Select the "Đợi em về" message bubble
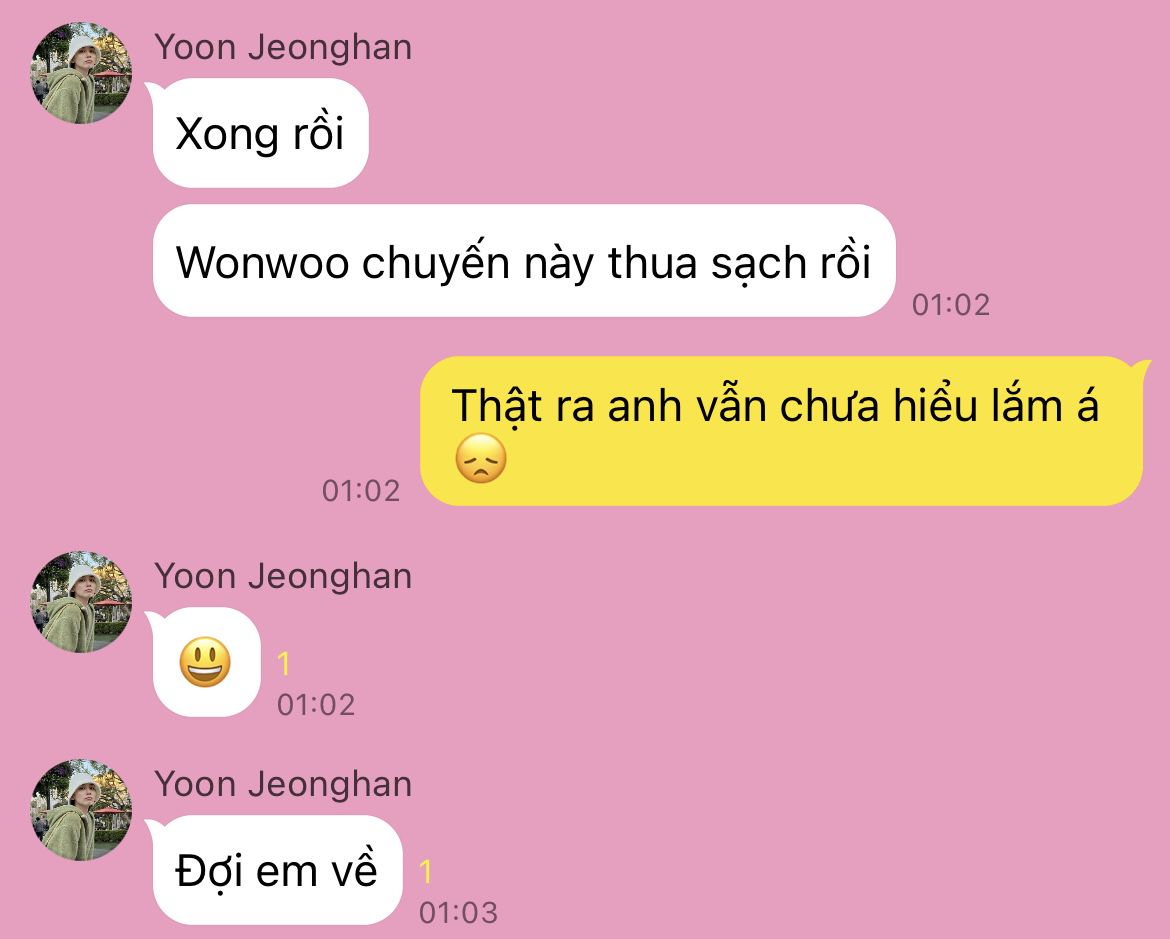Image resolution: width=1170 pixels, height=939 pixels. (x=275, y=870)
